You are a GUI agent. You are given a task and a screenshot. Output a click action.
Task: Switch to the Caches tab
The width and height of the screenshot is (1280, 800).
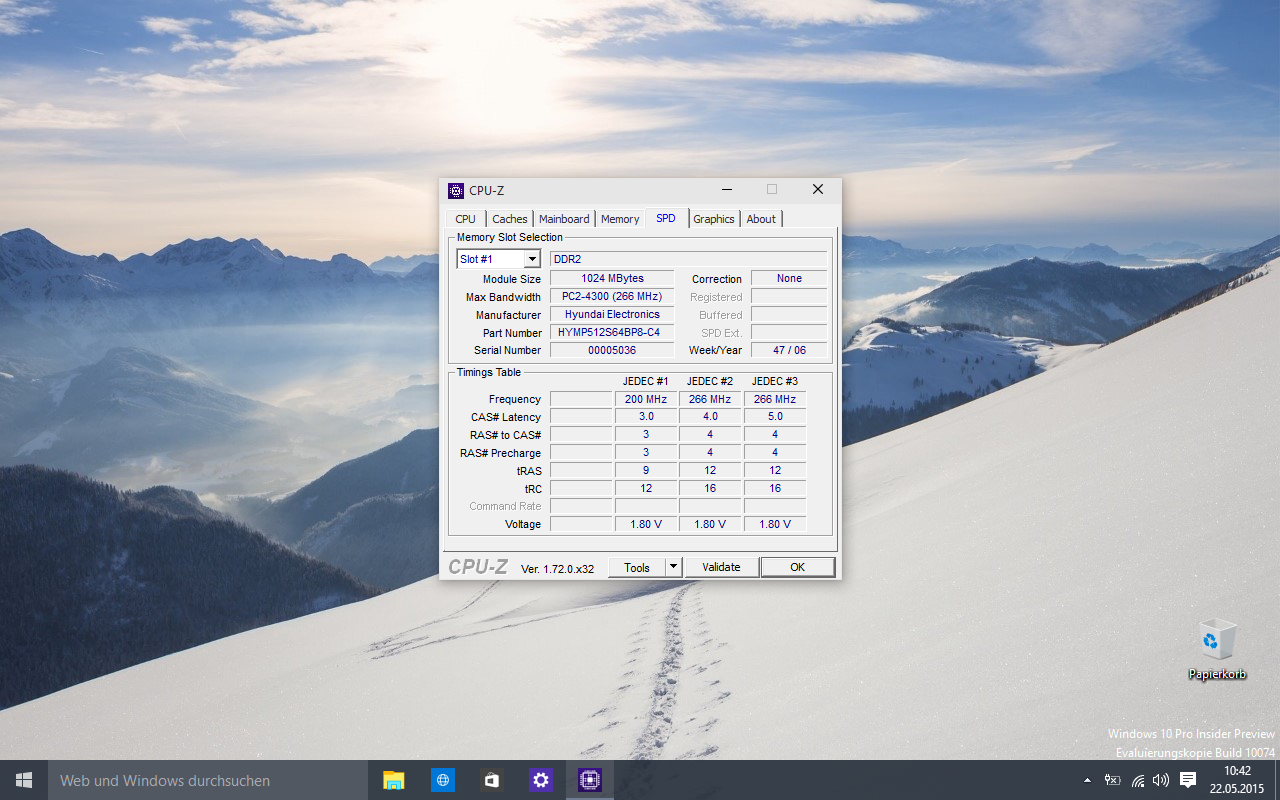click(510, 219)
